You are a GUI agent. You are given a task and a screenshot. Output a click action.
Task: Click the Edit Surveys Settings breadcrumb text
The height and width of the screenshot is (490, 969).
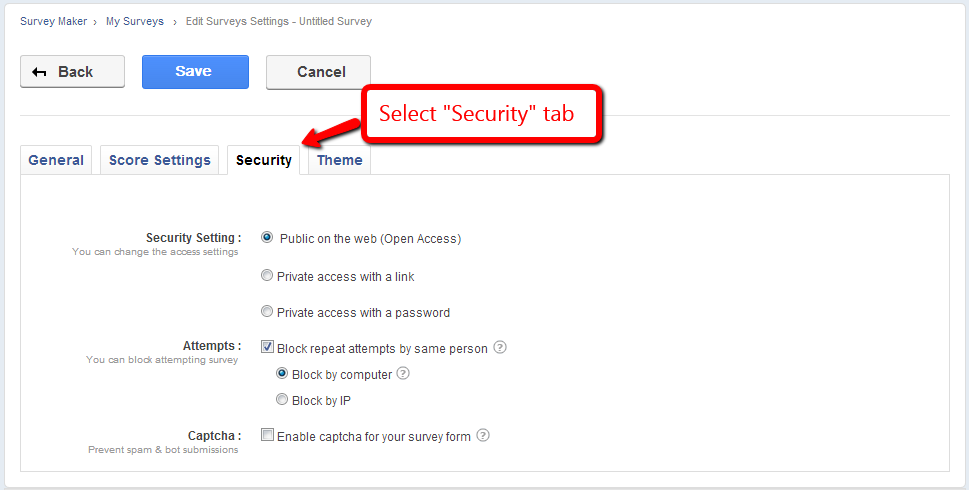point(278,20)
